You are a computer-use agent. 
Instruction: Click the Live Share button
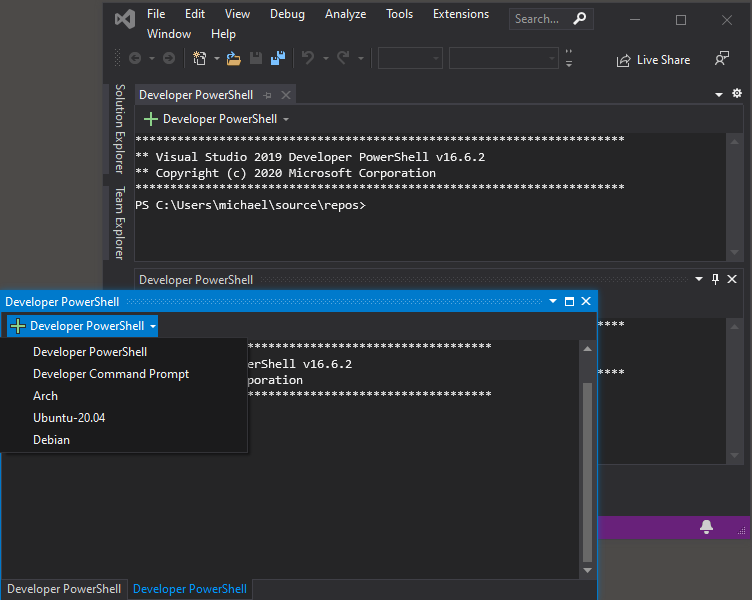[653, 60]
